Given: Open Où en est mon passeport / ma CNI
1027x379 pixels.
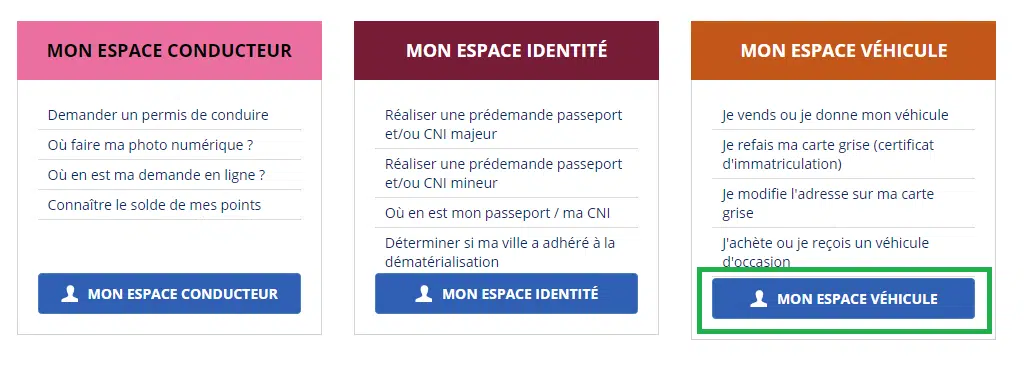Looking at the screenshot, I should point(498,213).
